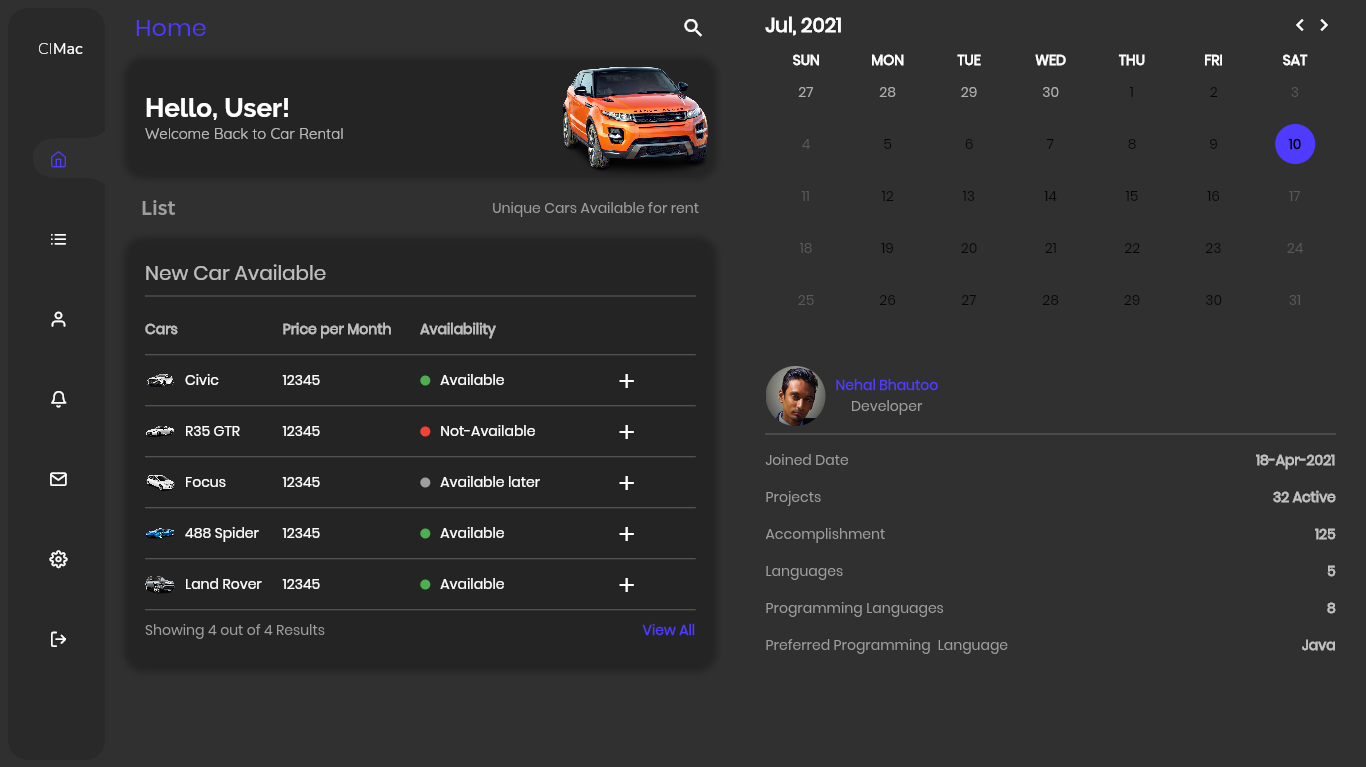Click the orange Range Rover image
Screen dimensions: 1366x767
635,117
